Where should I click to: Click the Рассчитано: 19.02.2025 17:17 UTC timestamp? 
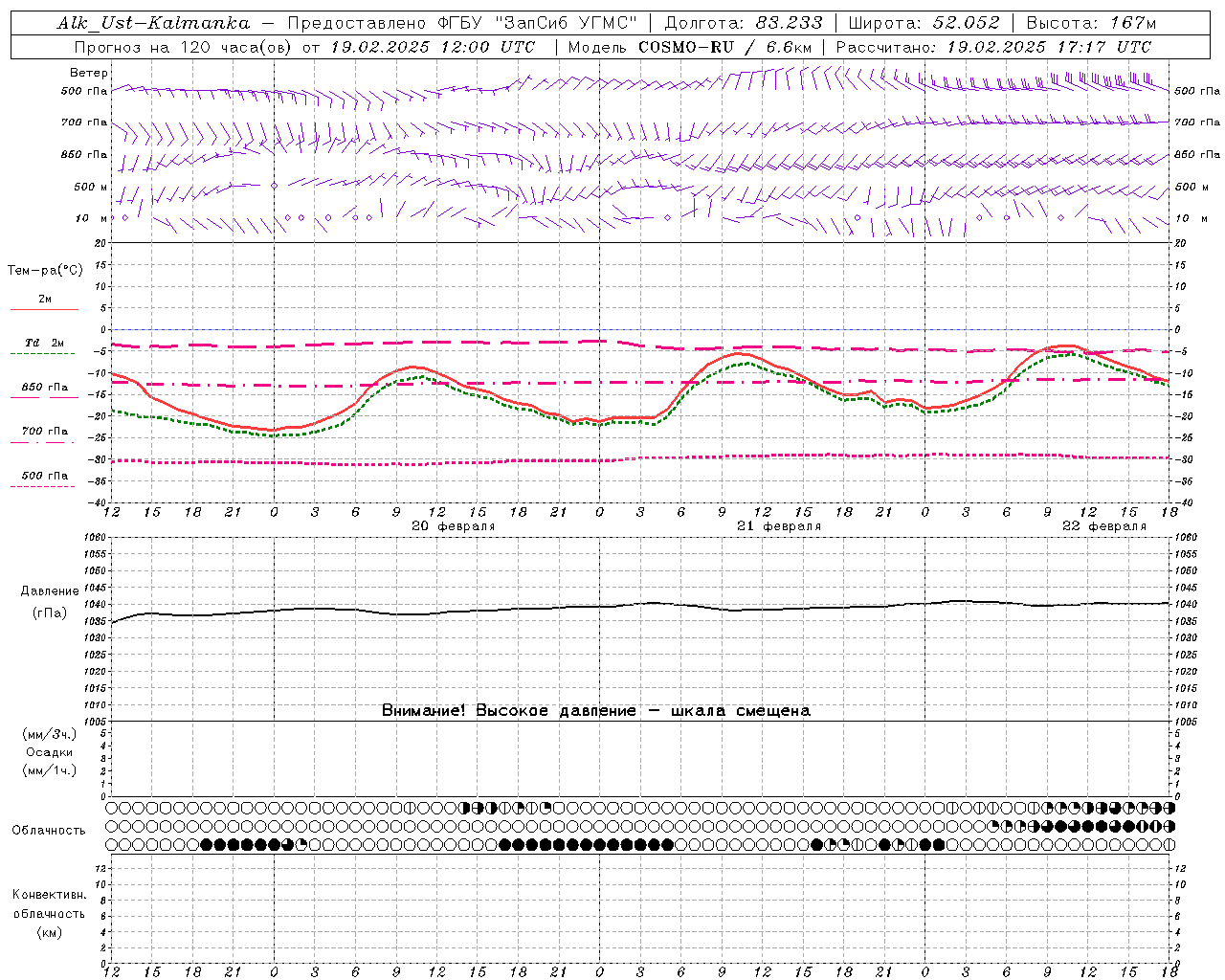pos(993,47)
